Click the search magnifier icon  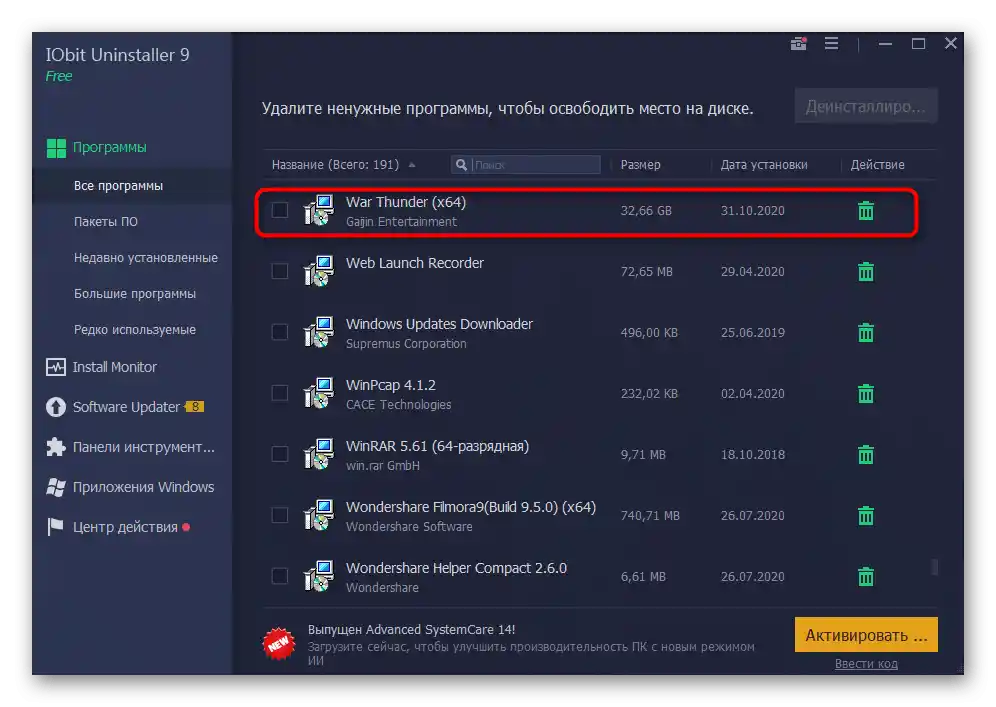[x=462, y=165]
